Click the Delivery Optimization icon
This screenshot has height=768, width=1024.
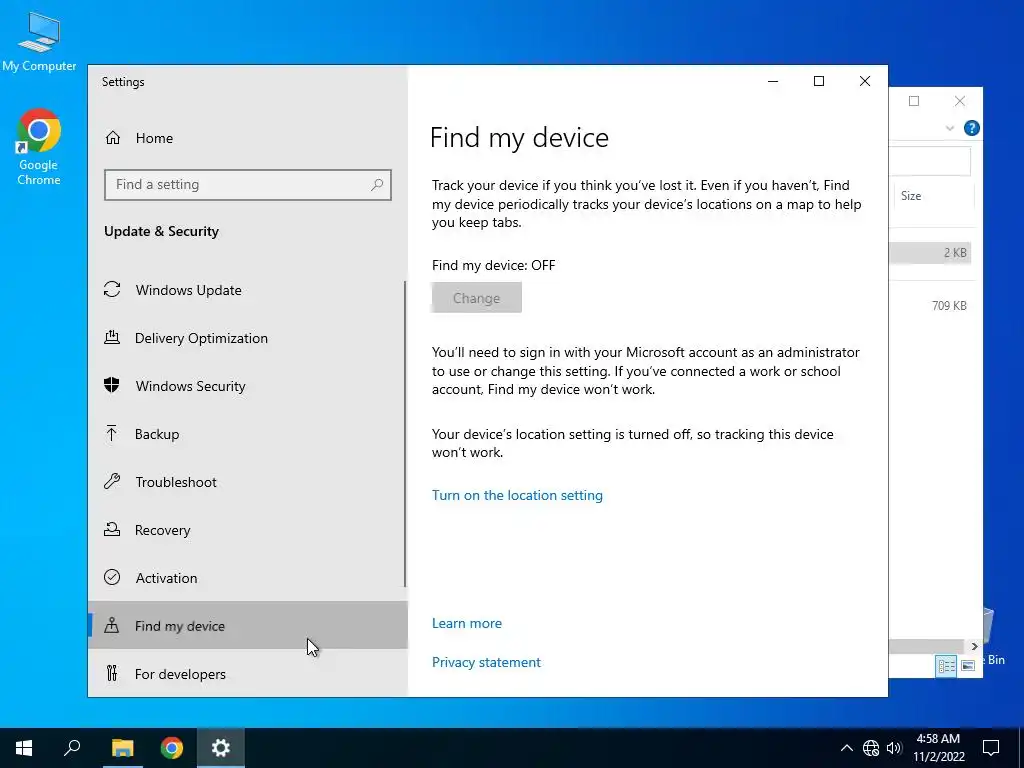112,338
